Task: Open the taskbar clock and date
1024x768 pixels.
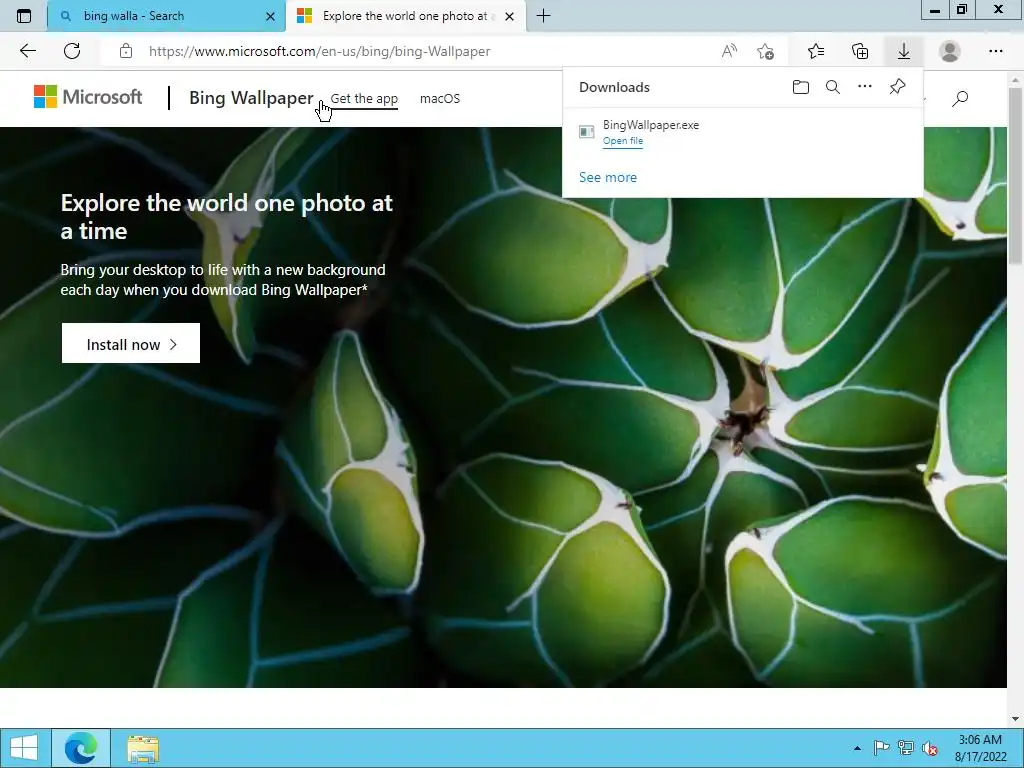Action: point(978,748)
